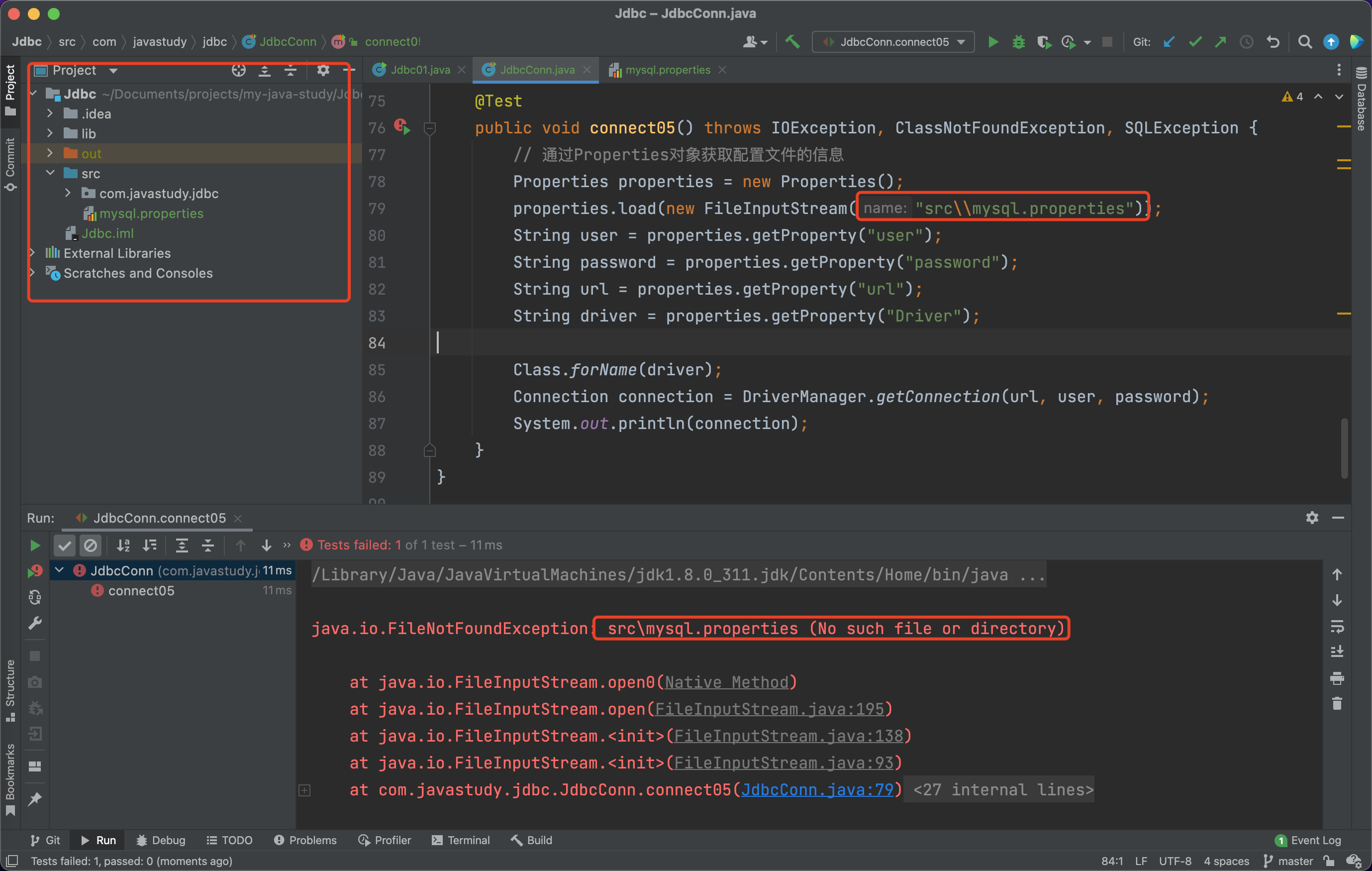1372x871 pixels.
Task: Build project with the hammer icon
Action: (x=792, y=42)
